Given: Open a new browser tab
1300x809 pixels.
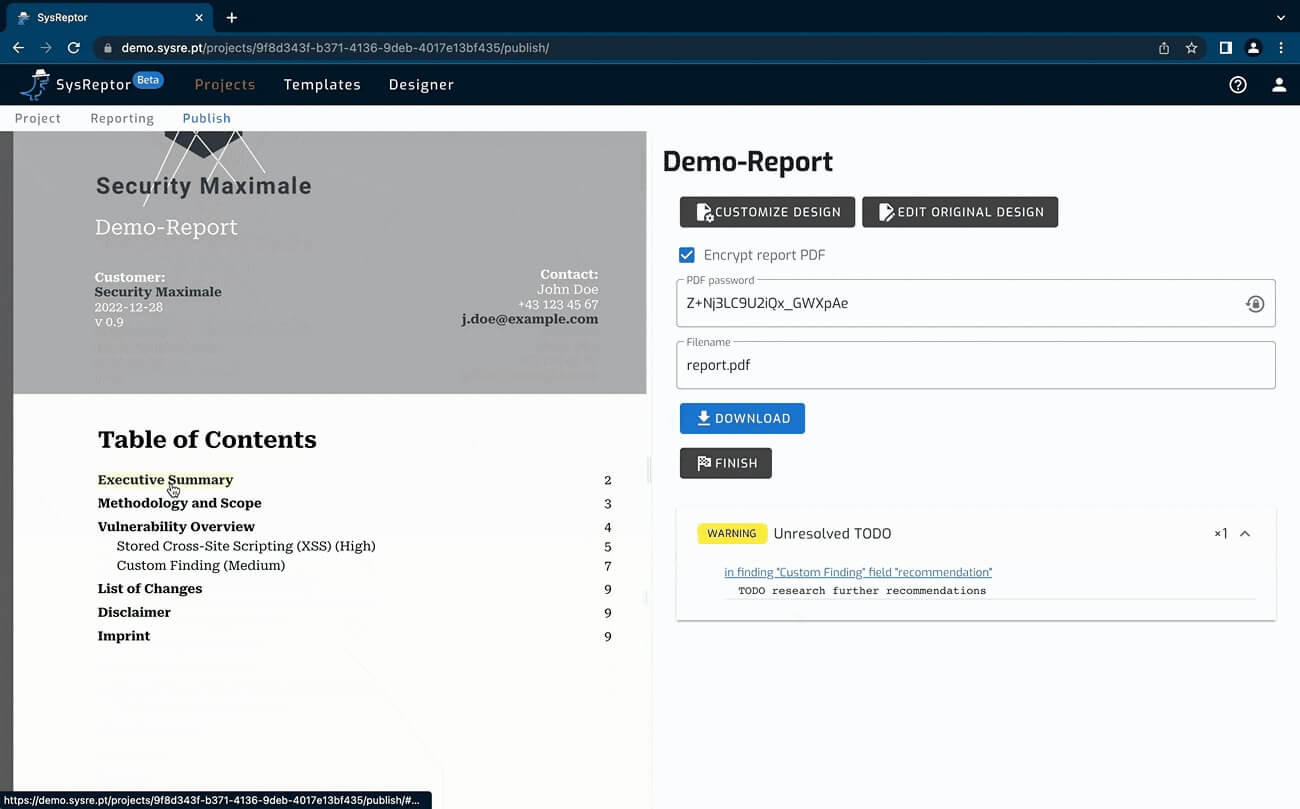Looking at the screenshot, I should click(x=231, y=17).
